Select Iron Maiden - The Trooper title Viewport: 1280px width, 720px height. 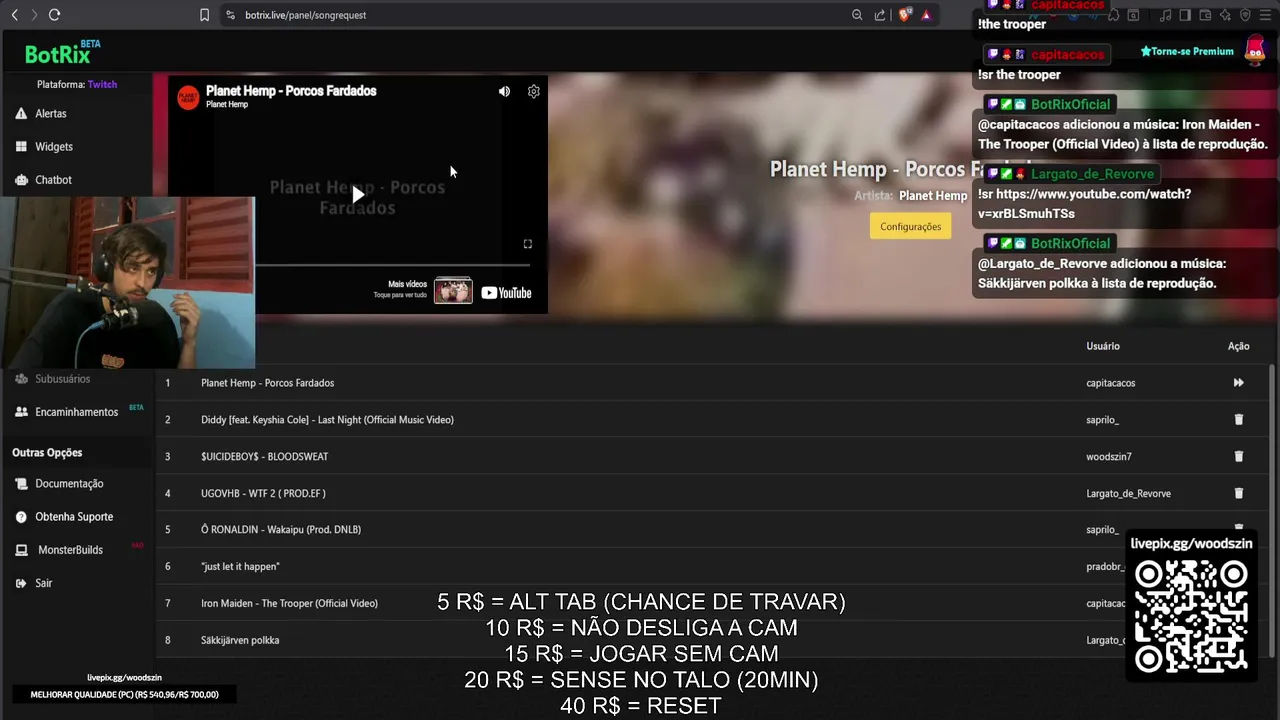coord(289,604)
